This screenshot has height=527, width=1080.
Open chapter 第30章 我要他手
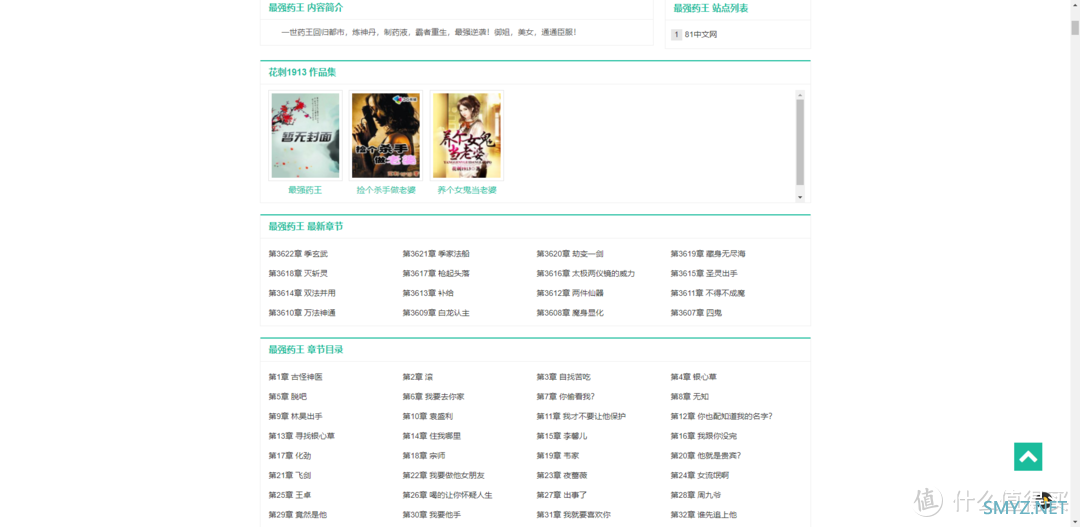(432, 515)
